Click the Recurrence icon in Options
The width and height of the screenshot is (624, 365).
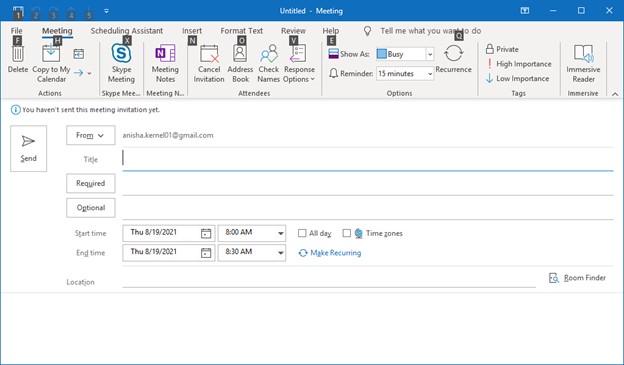[x=453, y=53]
